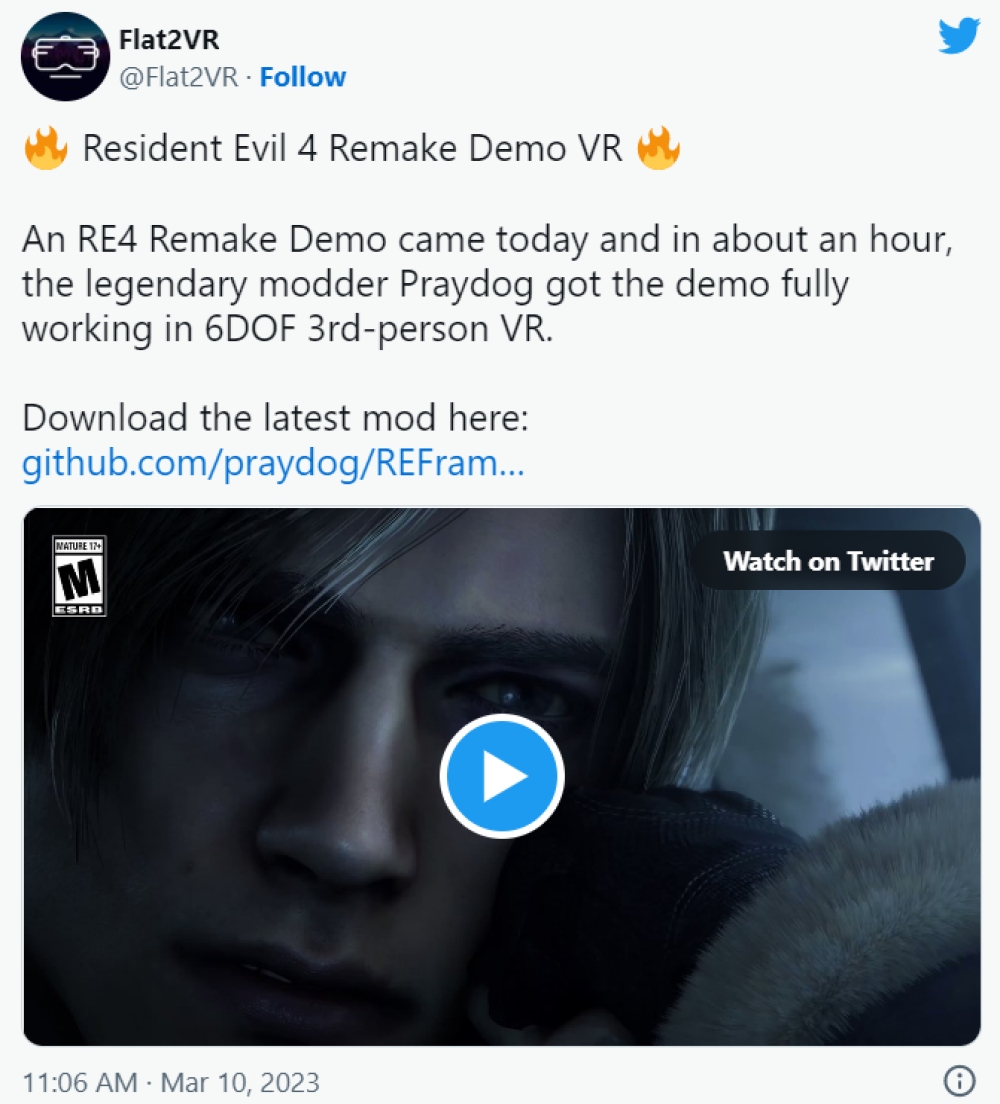The width and height of the screenshot is (1000, 1104).
Task: Open the tweet info icon
Action: coord(959,1080)
